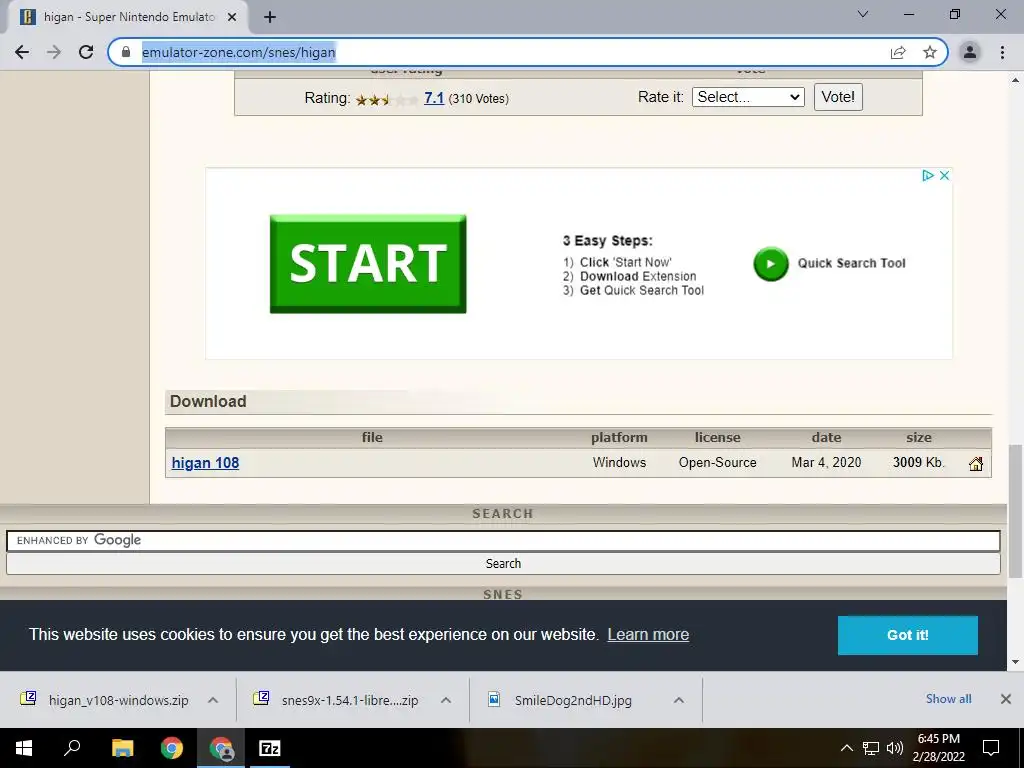
Task: Click the Mar 4, 2020 date cell
Action: [x=826, y=462]
